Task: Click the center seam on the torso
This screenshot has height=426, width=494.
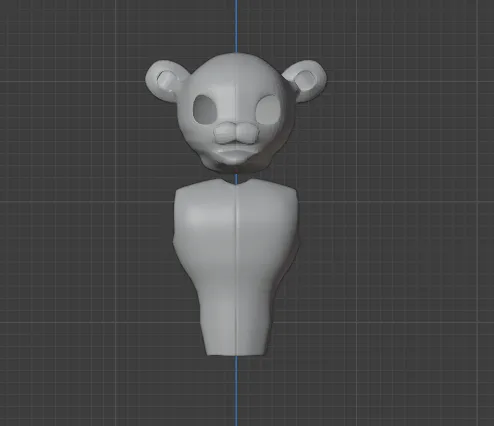Action: [x=236, y=267]
